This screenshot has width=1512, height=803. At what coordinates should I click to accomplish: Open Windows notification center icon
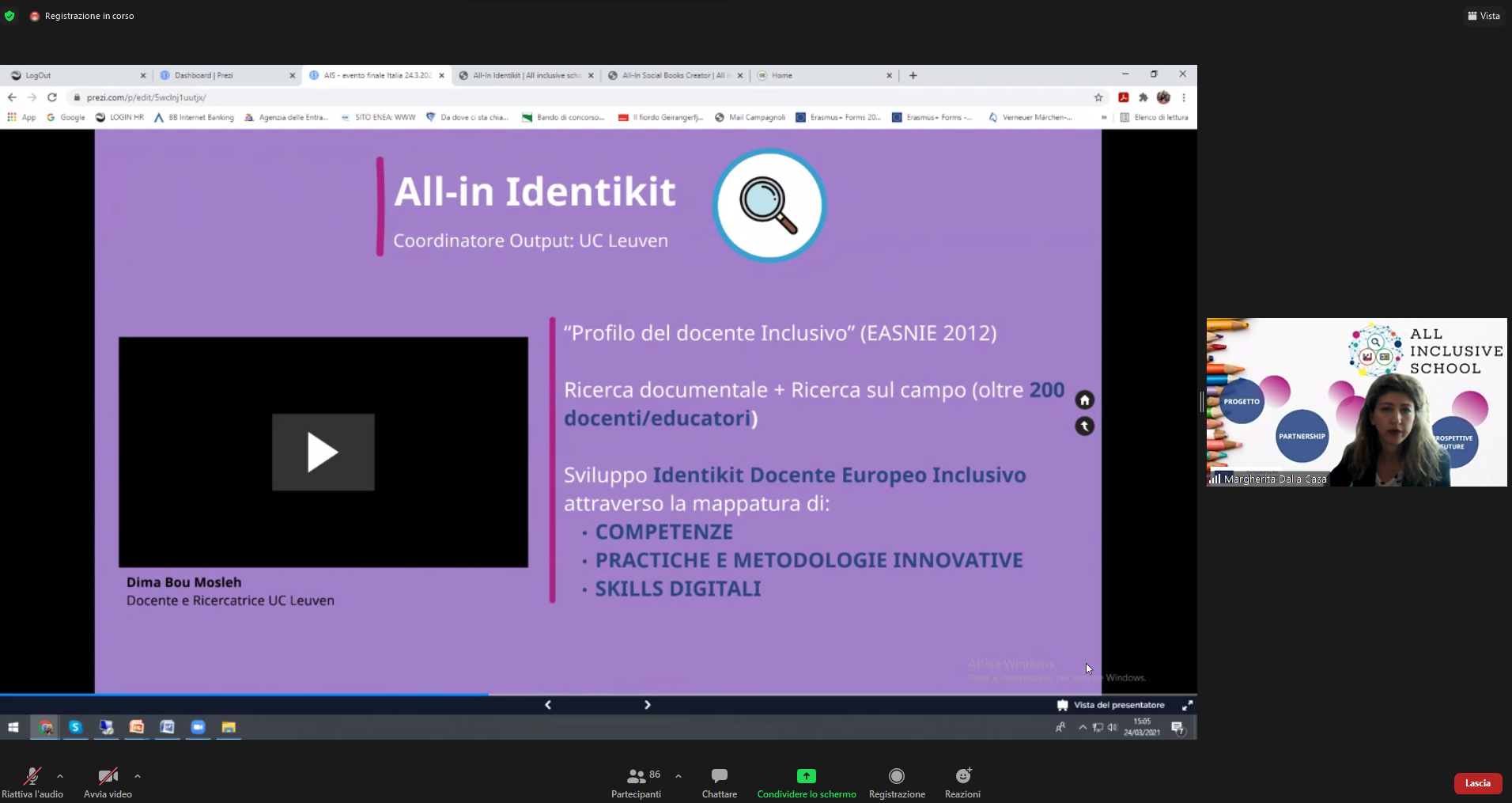point(1177,727)
